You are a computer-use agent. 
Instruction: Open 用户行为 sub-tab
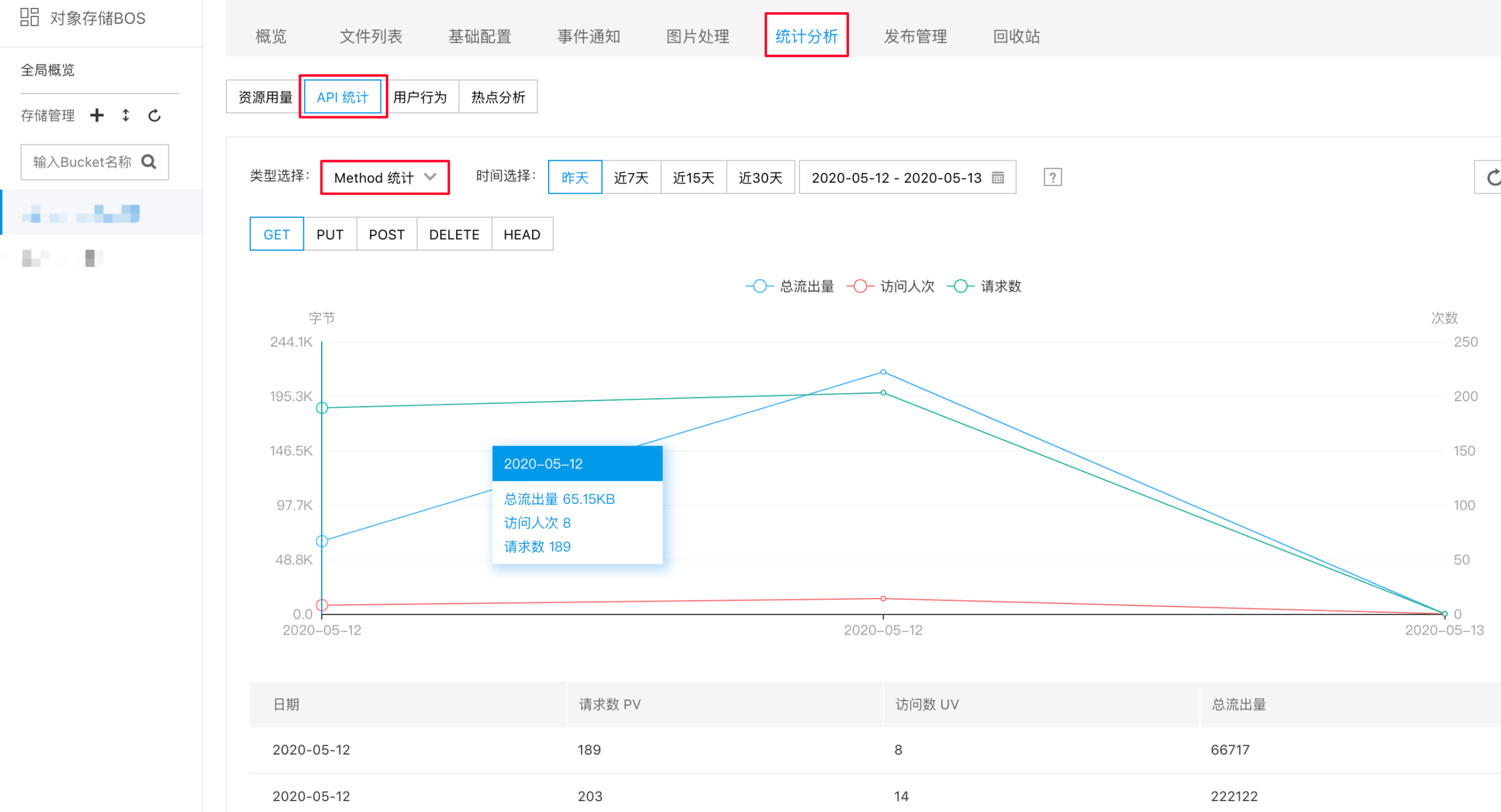(x=420, y=97)
